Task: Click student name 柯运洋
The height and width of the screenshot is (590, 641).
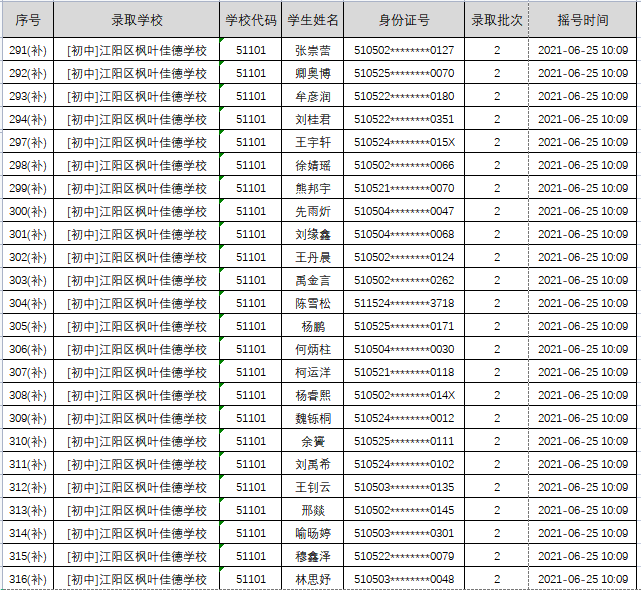Action: point(313,372)
